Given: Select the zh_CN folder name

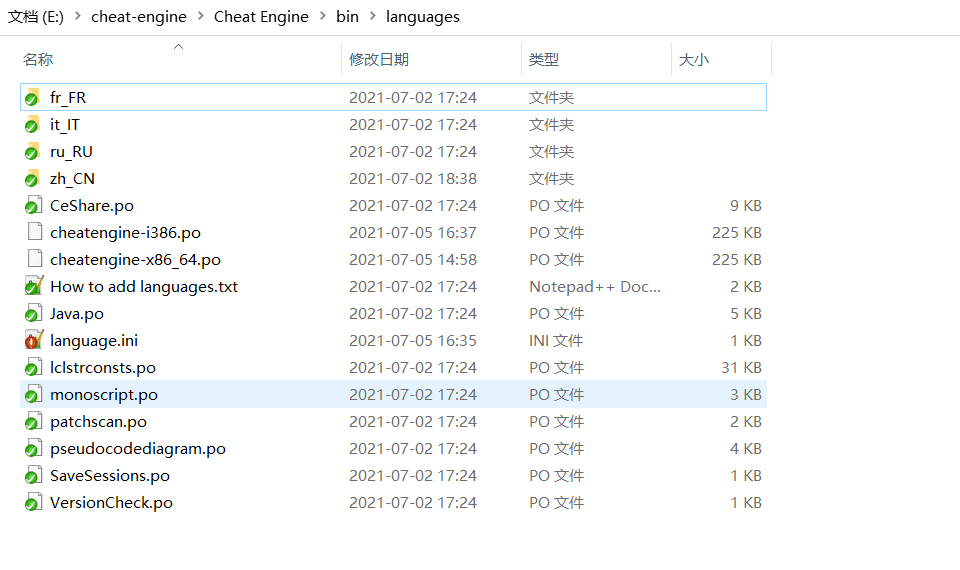Looking at the screenshot, I should tap(72, 178).
